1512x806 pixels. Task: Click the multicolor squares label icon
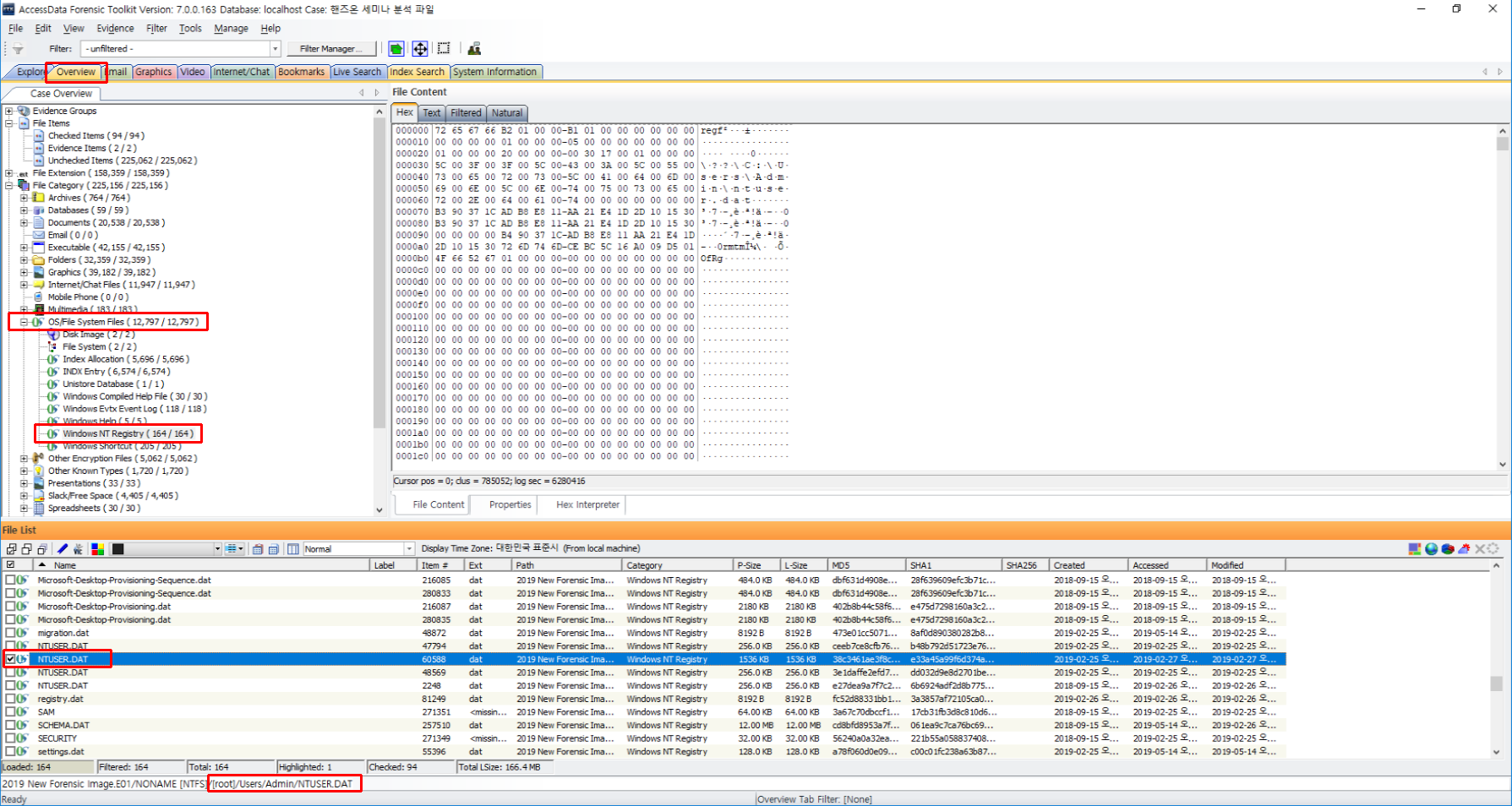coord(98,549)
